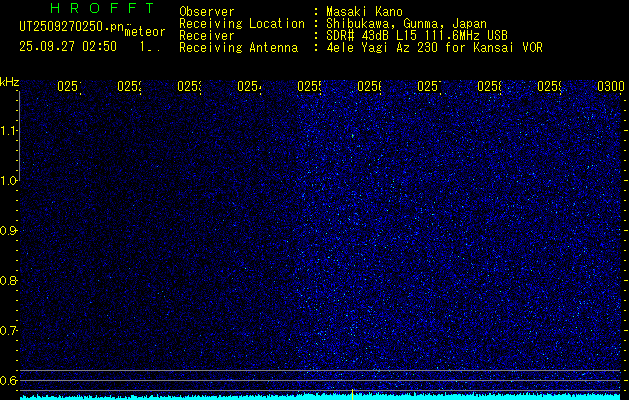The width and height of the screenshot is (629, 400).
Task: Click the 'Observer' field label
Action: tap(207, 11)
